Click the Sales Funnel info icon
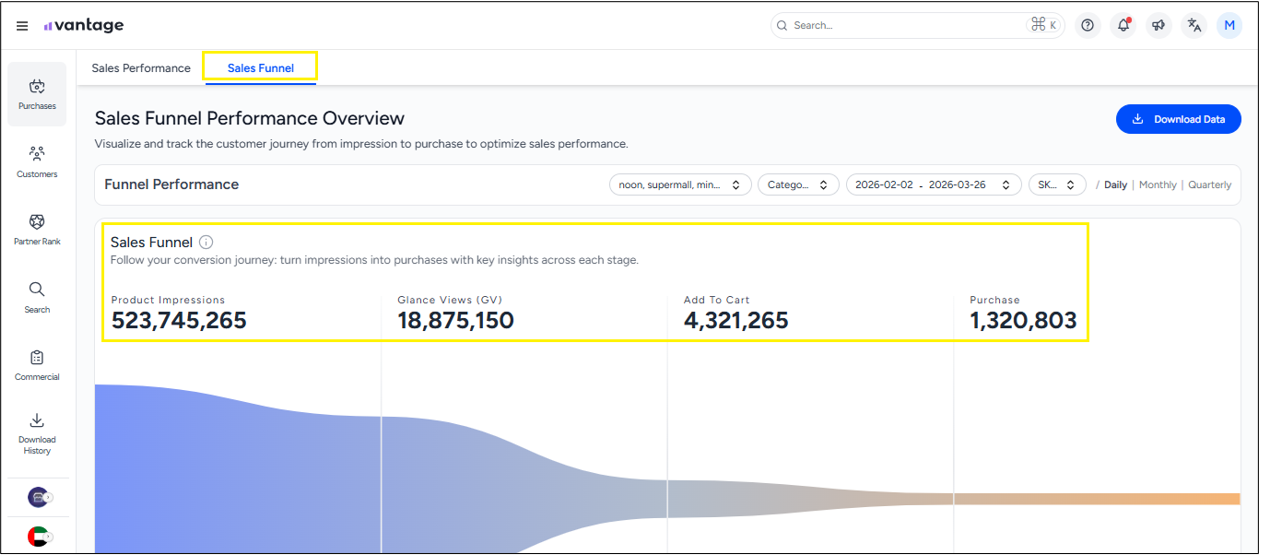The height and width of the screenshot is (557, 1261). point(206,242)
